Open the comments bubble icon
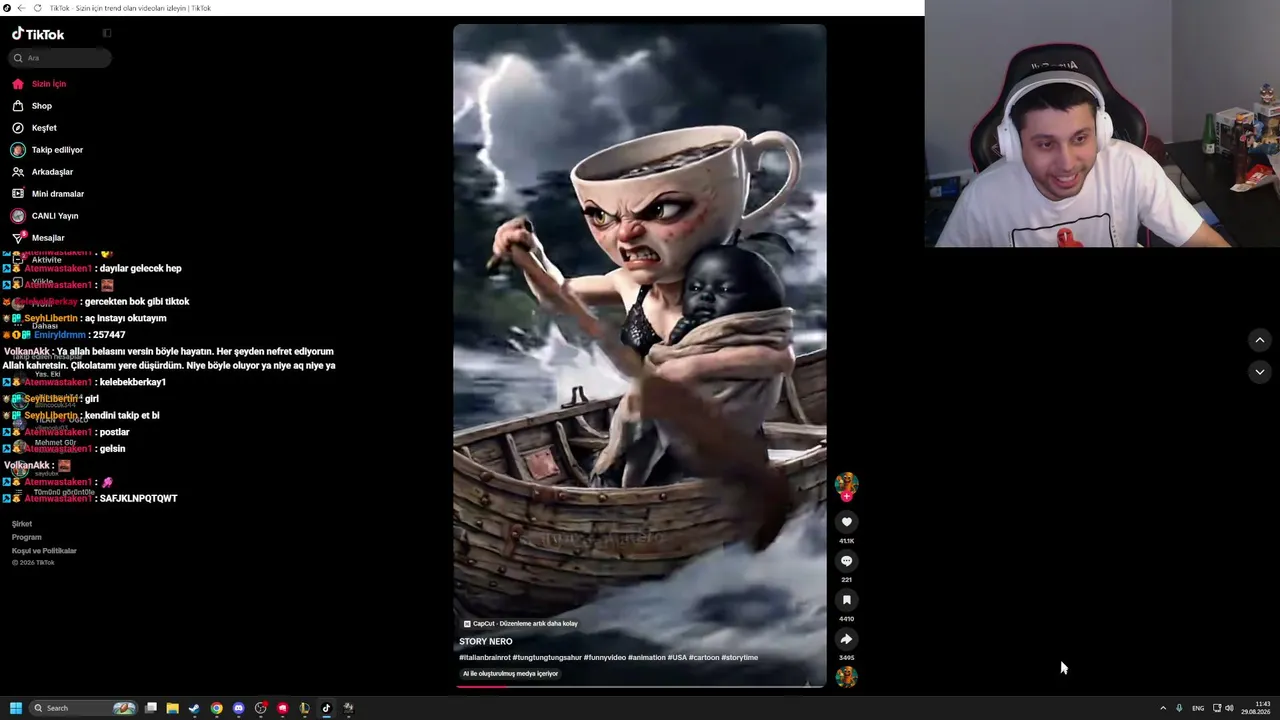 coord(847,561)
